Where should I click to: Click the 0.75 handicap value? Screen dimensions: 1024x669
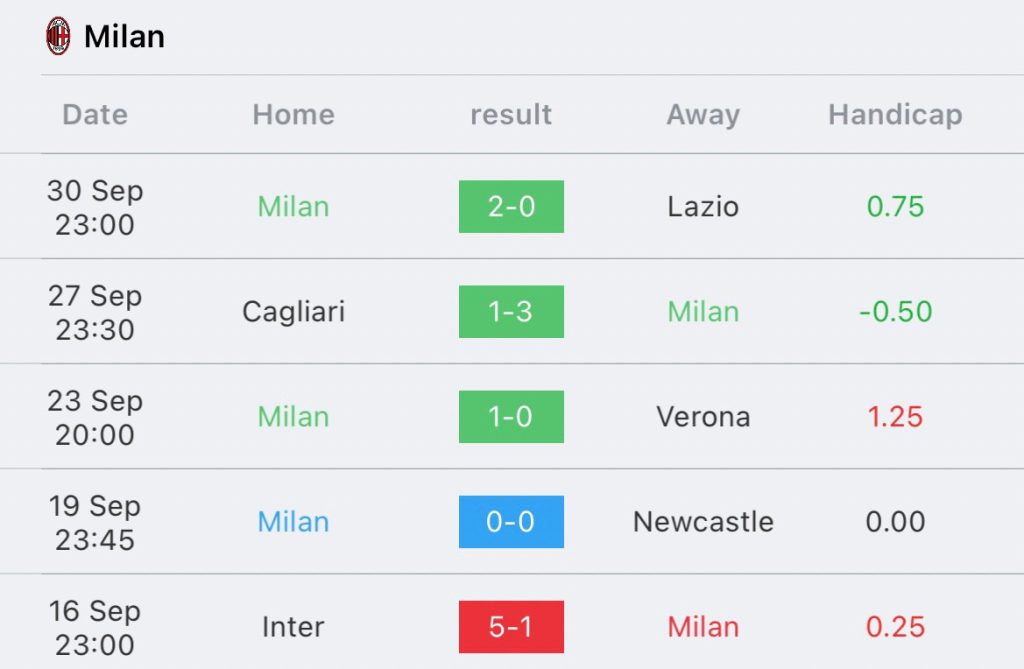(895, 207)
